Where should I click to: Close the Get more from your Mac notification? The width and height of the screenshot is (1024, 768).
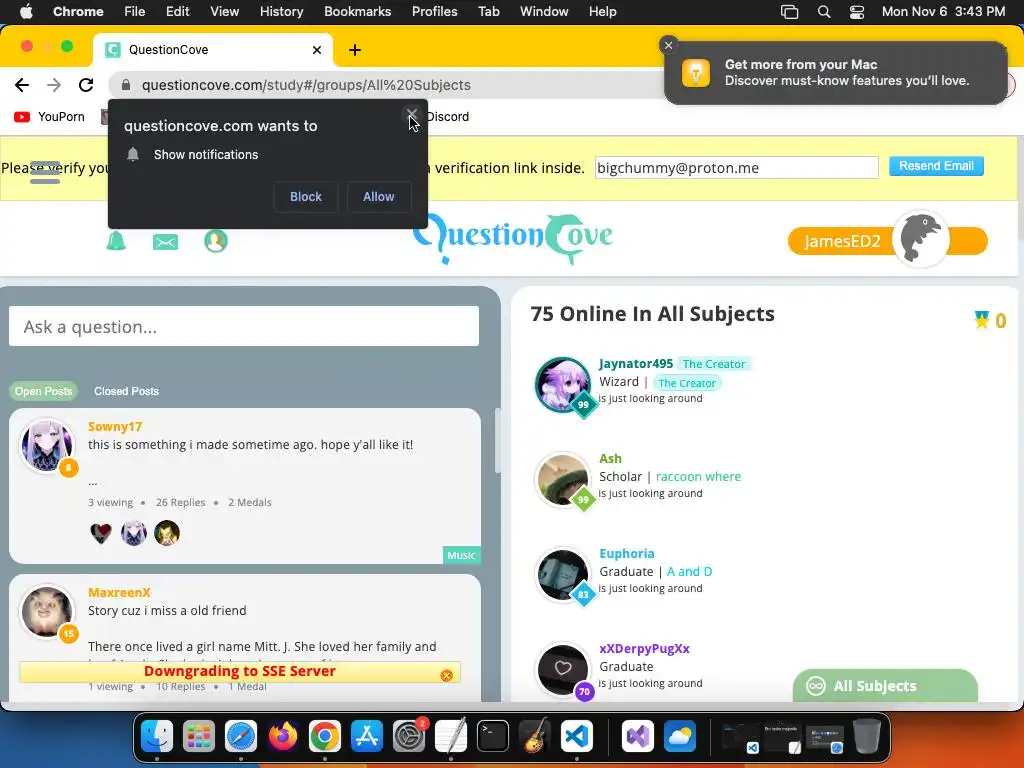(668, 45)
